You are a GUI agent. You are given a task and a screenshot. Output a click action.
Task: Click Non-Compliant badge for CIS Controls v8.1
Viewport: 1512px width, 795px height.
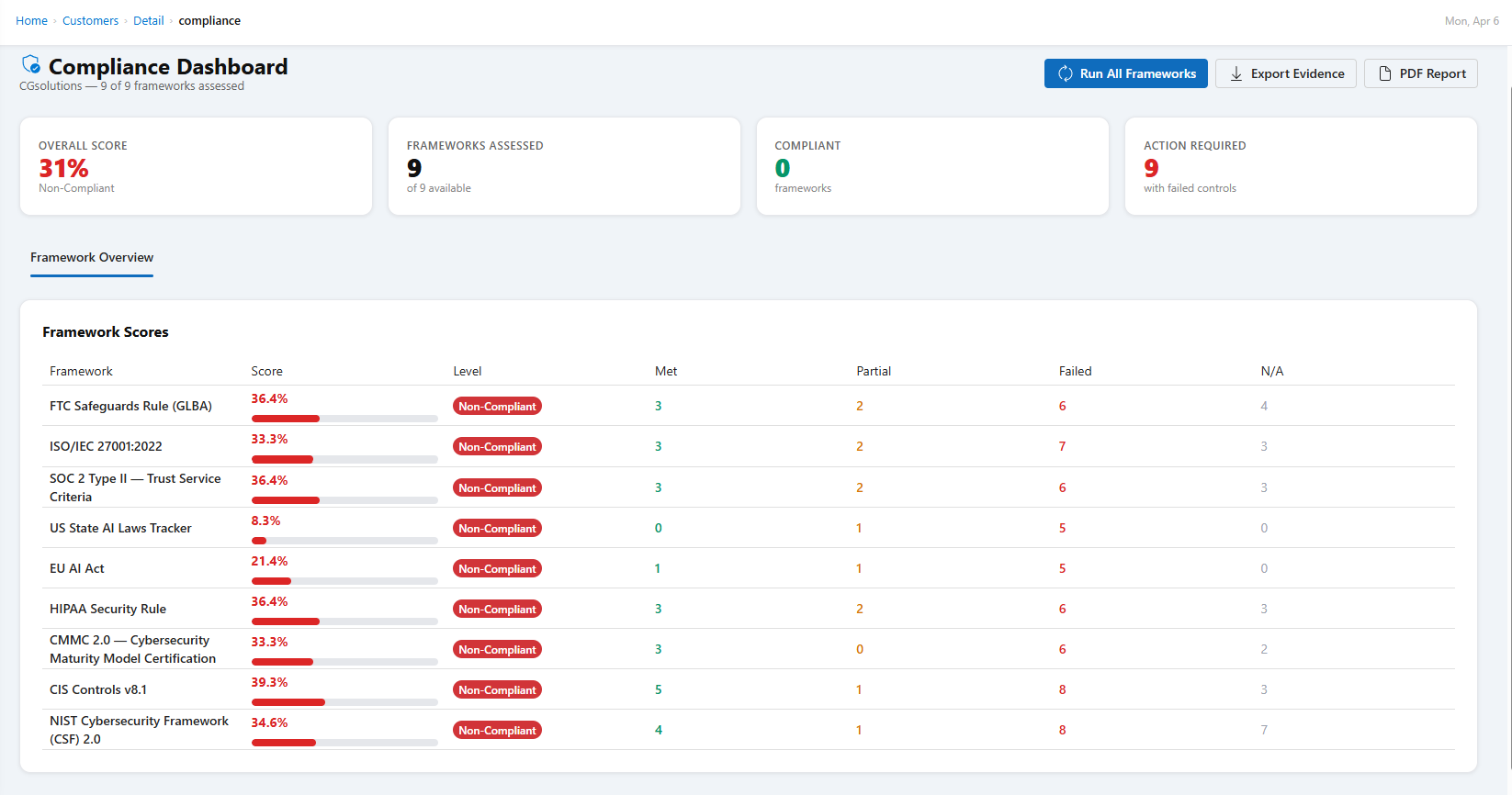[497, 689]
